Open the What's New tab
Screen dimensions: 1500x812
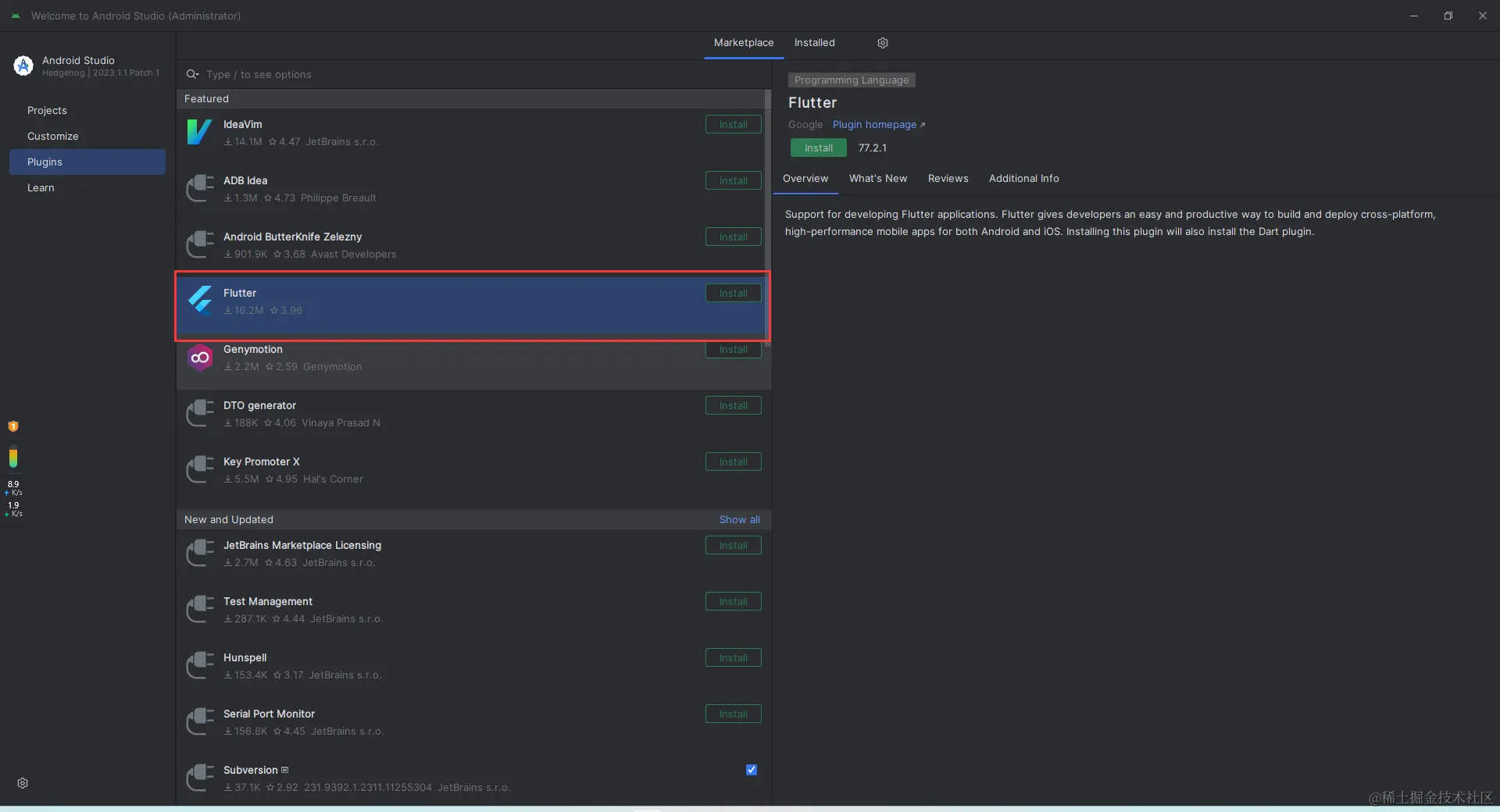coord(878,179)
